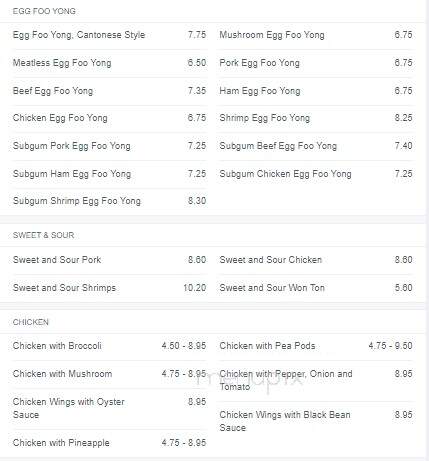This screenshot has width=429, height=461.
Task: Click Beef Egg Foo Yong row
Action: 109,91
